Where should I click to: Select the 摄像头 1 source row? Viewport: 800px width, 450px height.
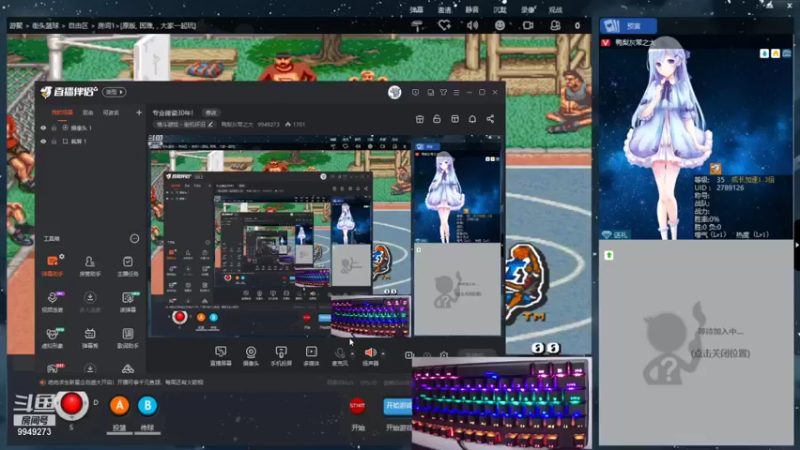(x=89, y=128)
